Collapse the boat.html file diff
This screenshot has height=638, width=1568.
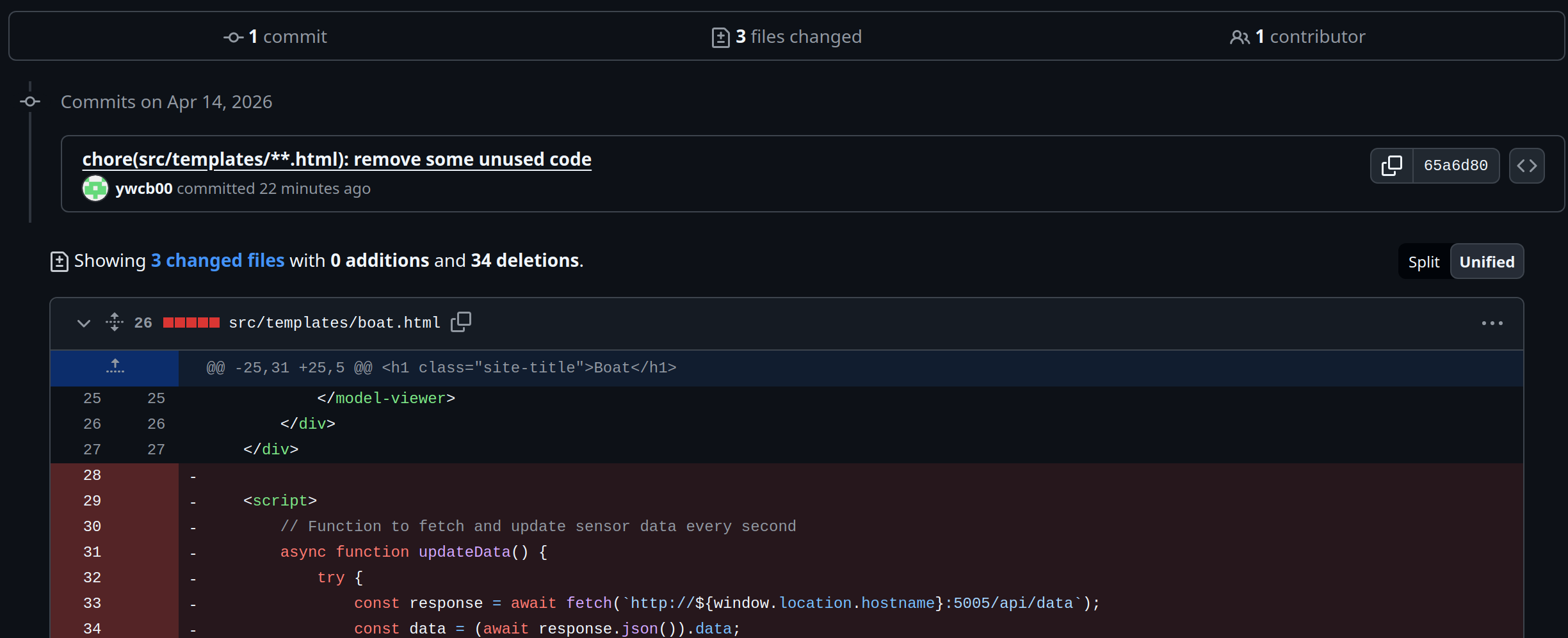point(83,323)
